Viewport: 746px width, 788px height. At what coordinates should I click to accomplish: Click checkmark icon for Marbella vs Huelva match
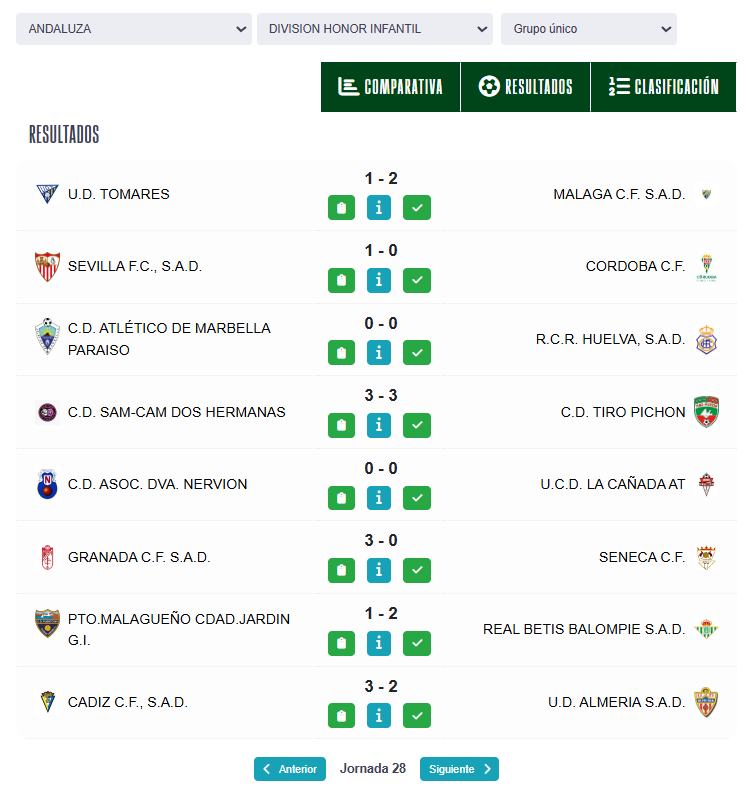(417, 353)
